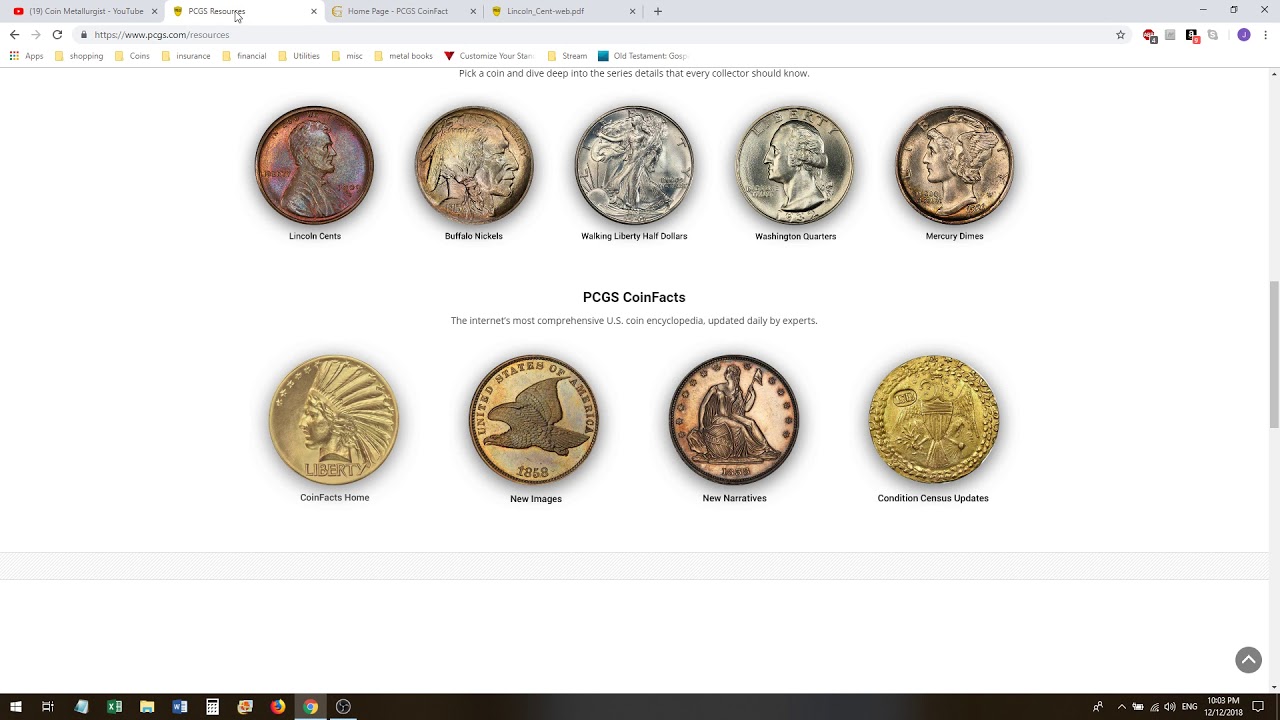Close the PCGS Resources tab
Image resolution: width=1280 pixels, height=720 pixels.
pos(314,11)
